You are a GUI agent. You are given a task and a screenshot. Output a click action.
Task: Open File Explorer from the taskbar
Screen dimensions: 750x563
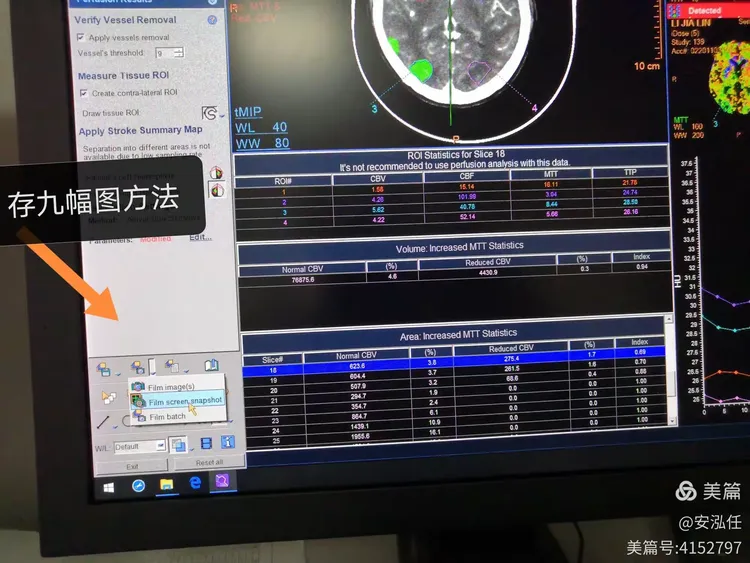point(166,485)
